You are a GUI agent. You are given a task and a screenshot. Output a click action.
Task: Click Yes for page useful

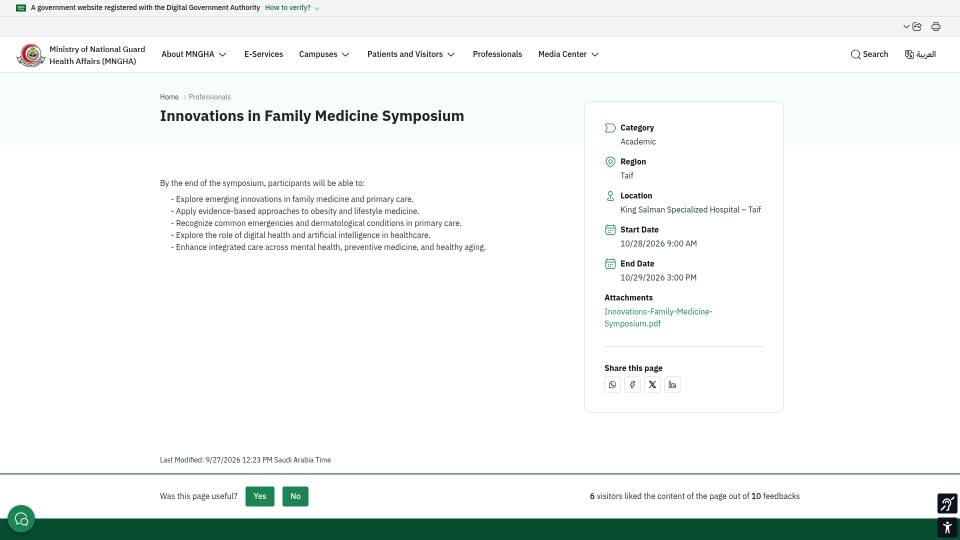click(x=260, y=497)
